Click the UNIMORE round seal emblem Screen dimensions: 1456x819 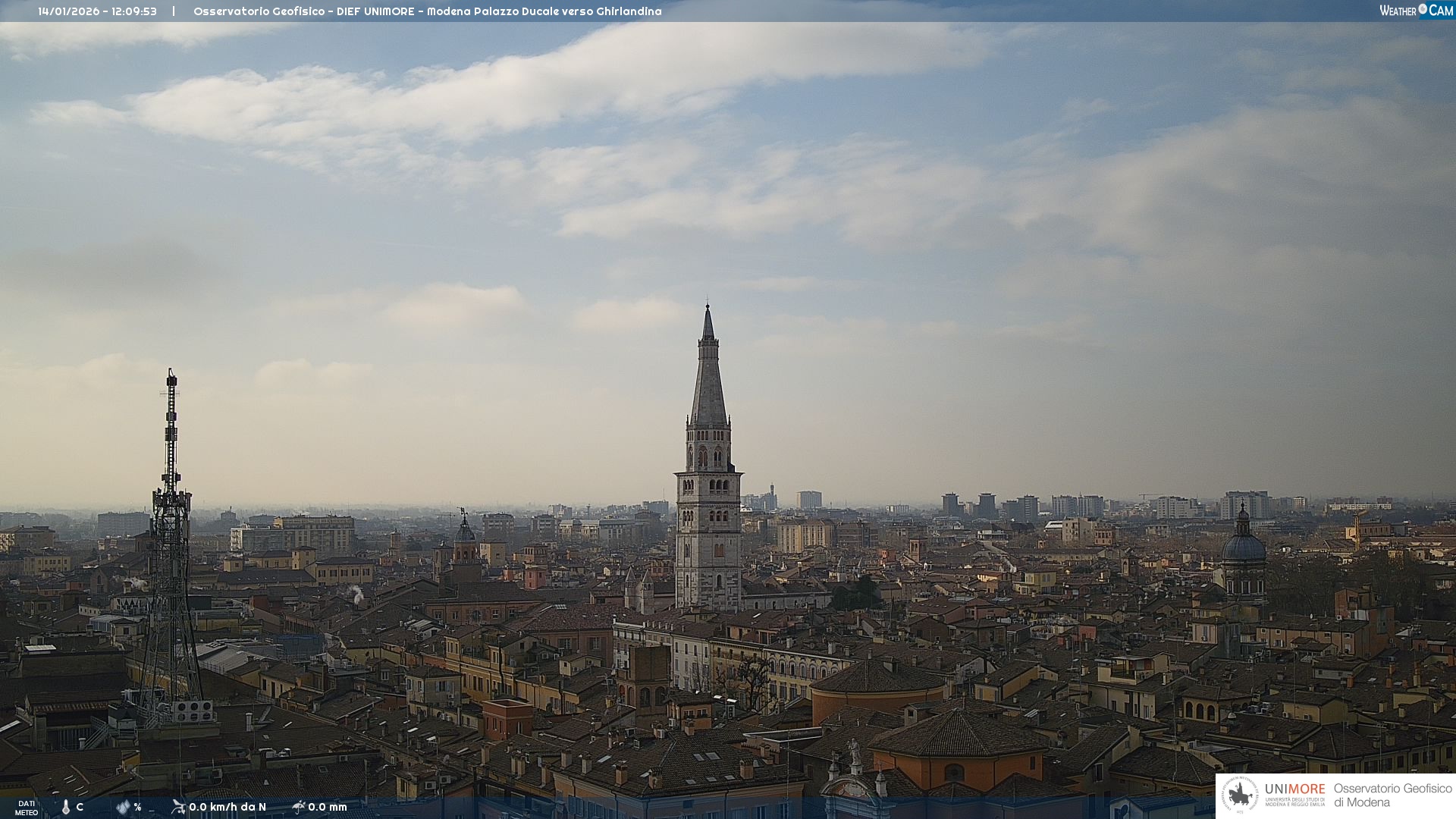tap(1239, 795)
